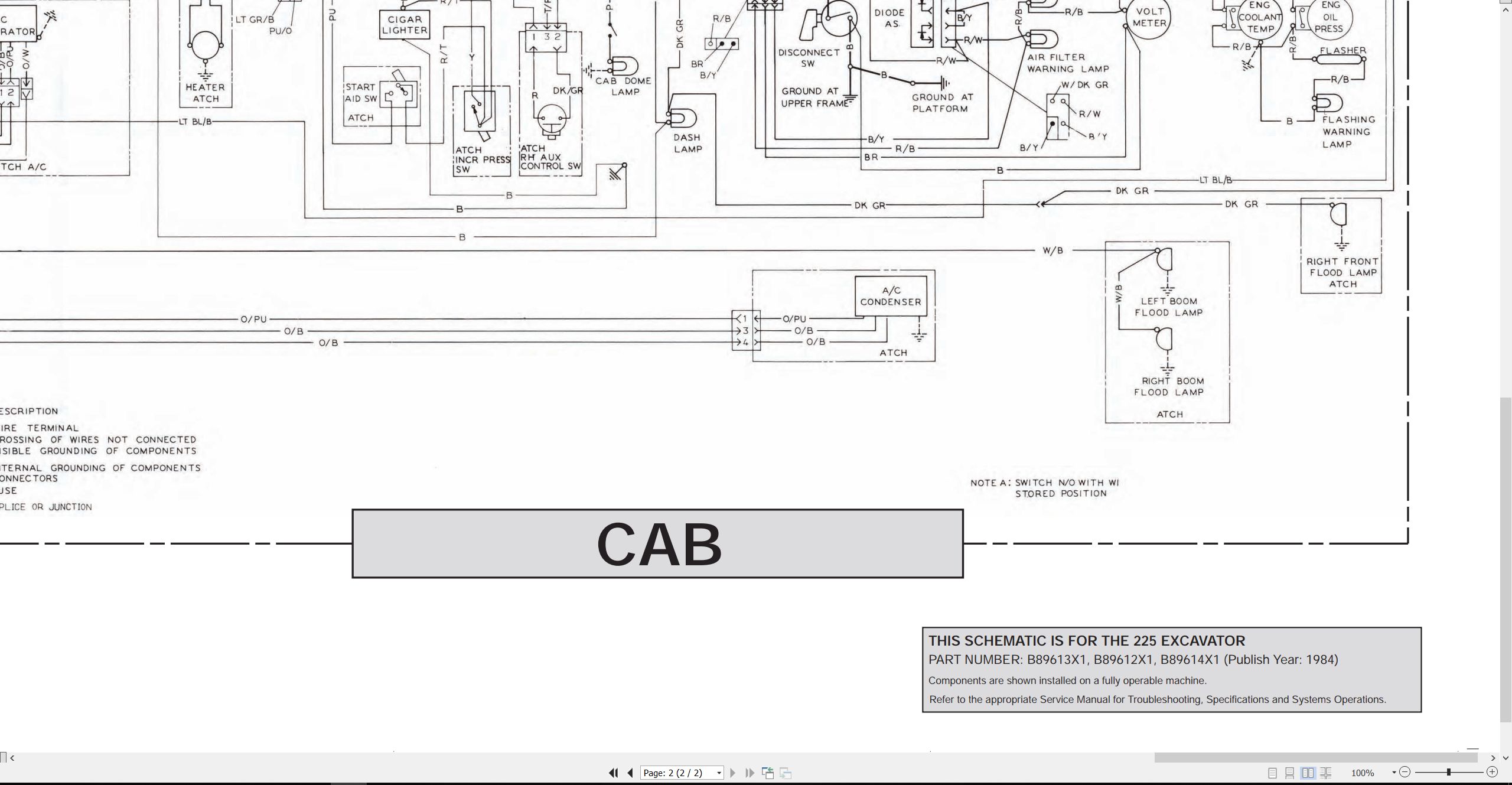The image size is (1512, 785).
Task: Click the vertical scroll down arrow
Action: [x=1506, y=758]
